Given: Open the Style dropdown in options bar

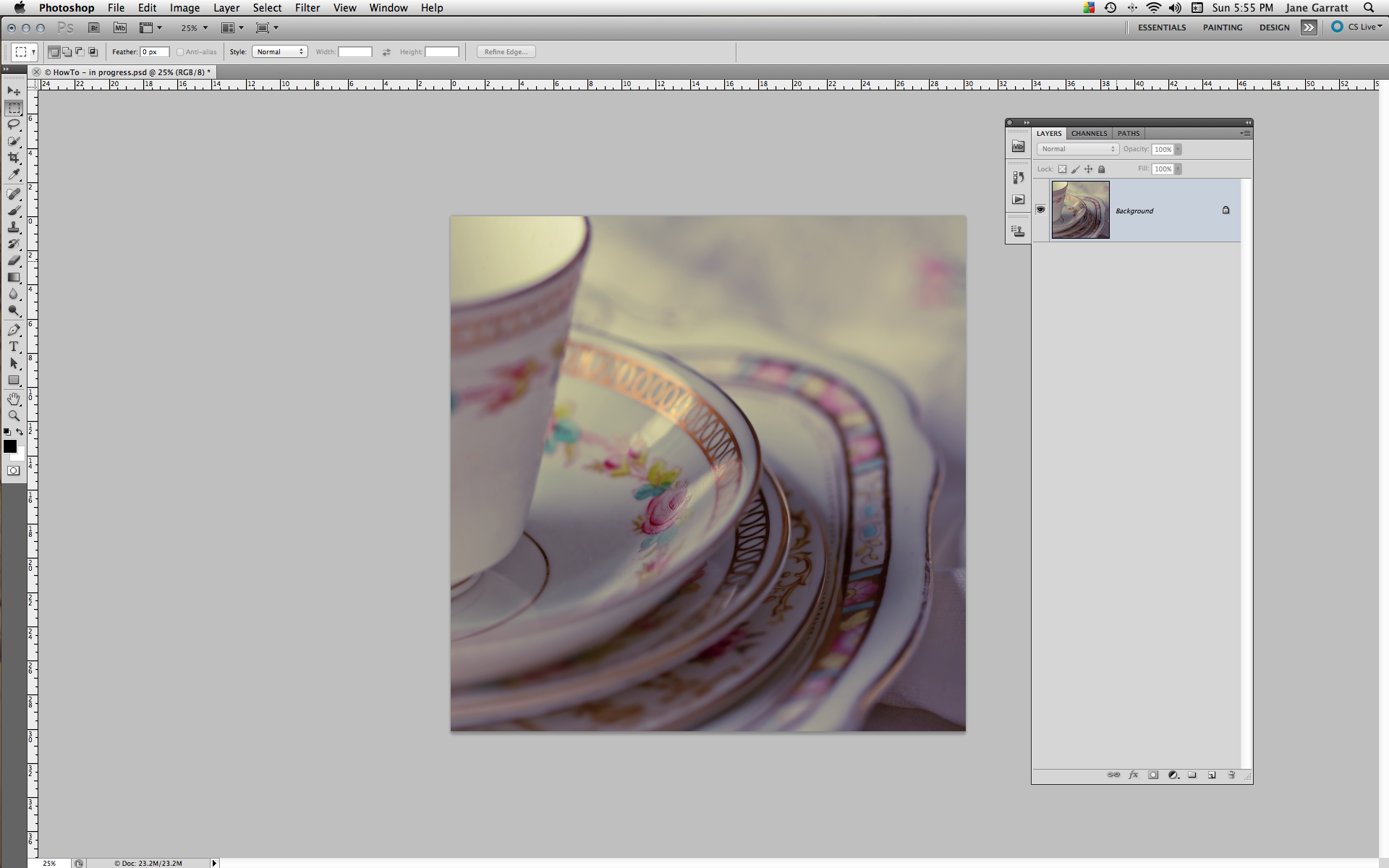Looking at the screenshot, I should tap(279, 51).
